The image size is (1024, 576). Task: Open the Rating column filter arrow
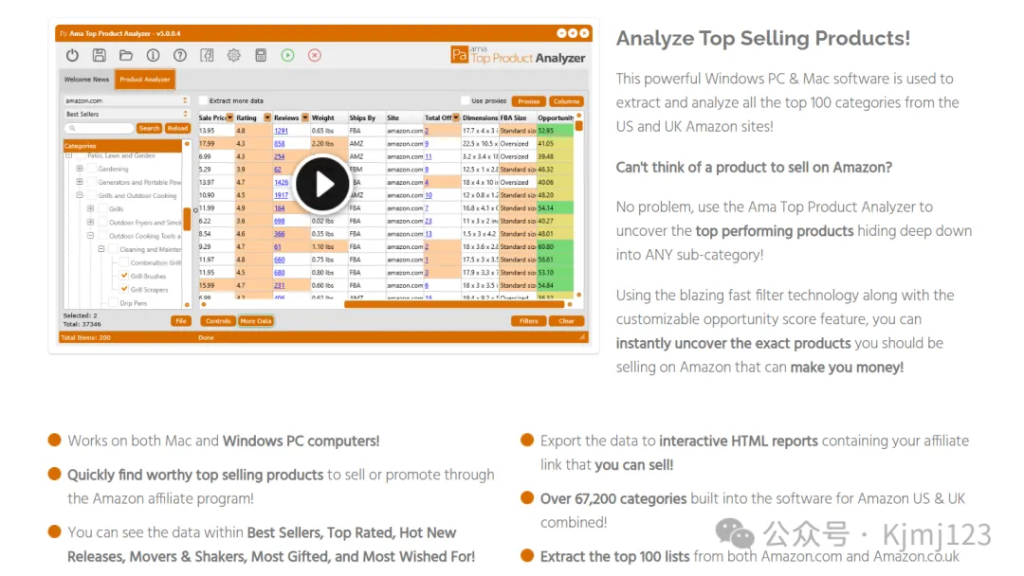[267, 118]
